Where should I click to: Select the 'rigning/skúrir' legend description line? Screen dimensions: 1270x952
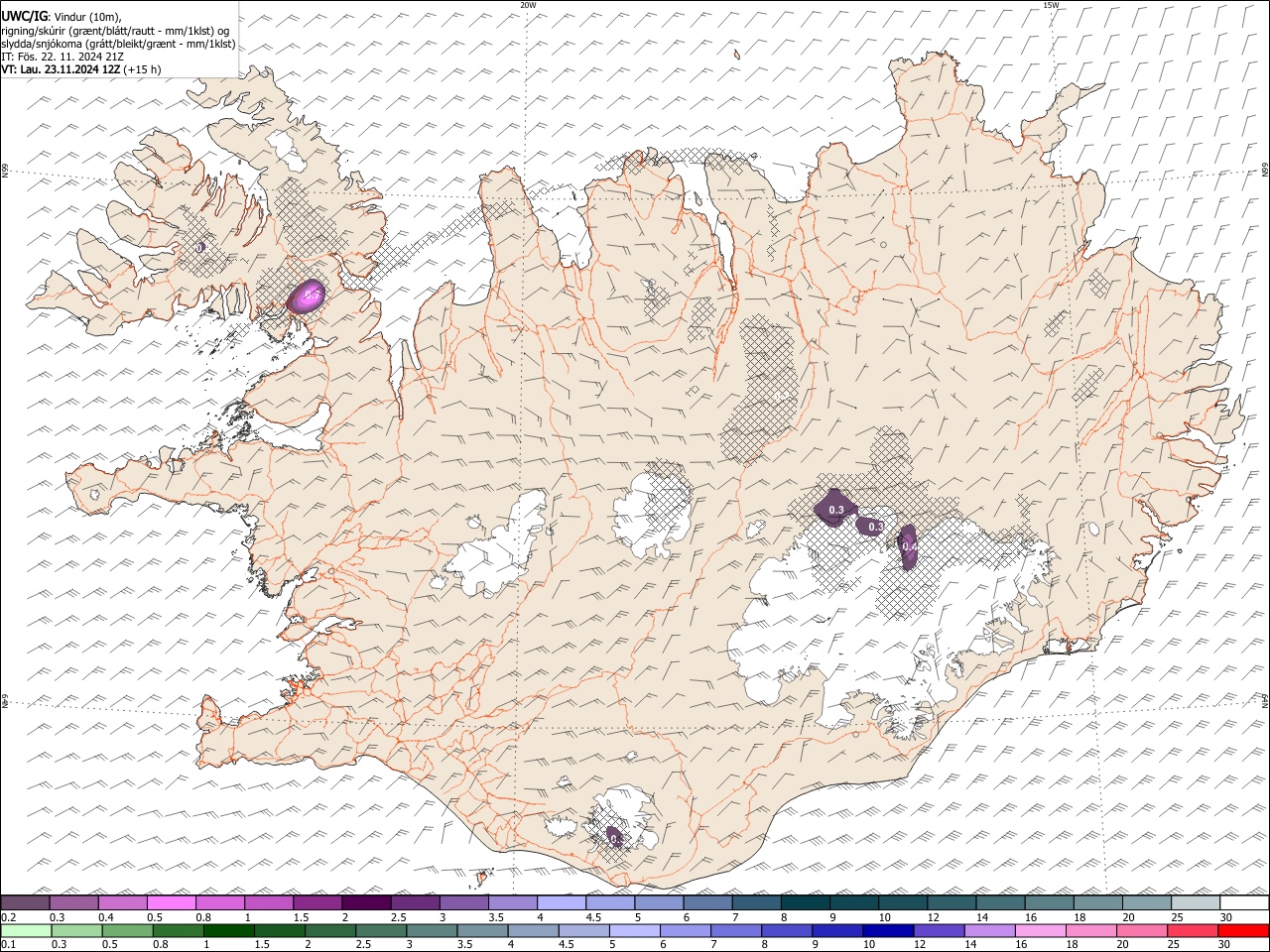click(x=115, y=30)
